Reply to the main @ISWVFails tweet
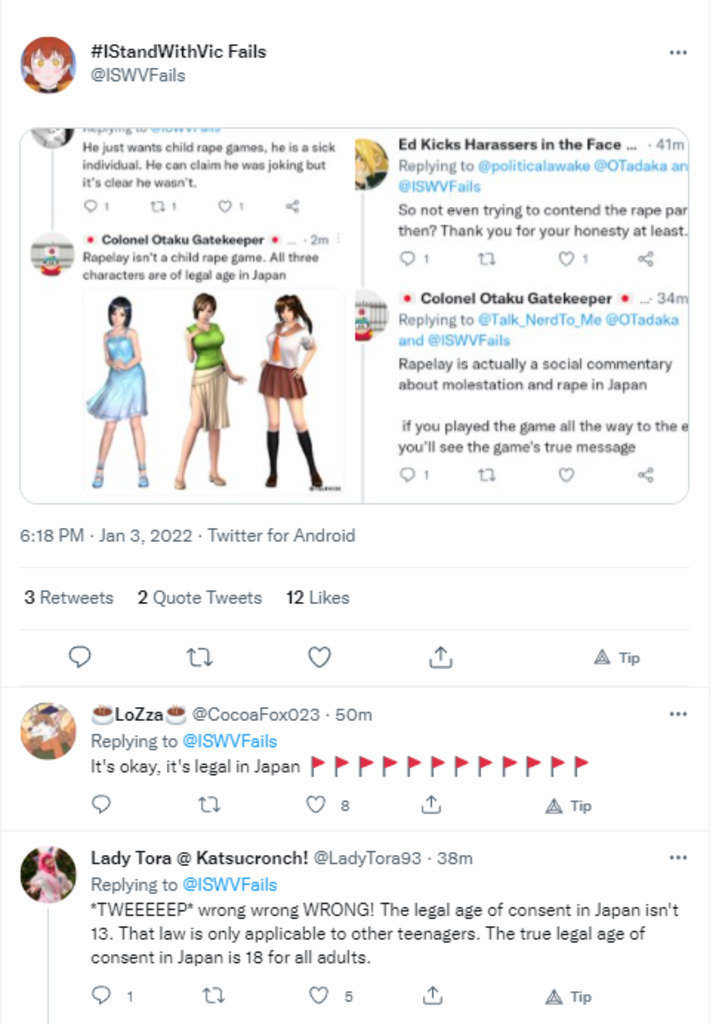Screen dimensions: 725x1024 tap(80, 657)
